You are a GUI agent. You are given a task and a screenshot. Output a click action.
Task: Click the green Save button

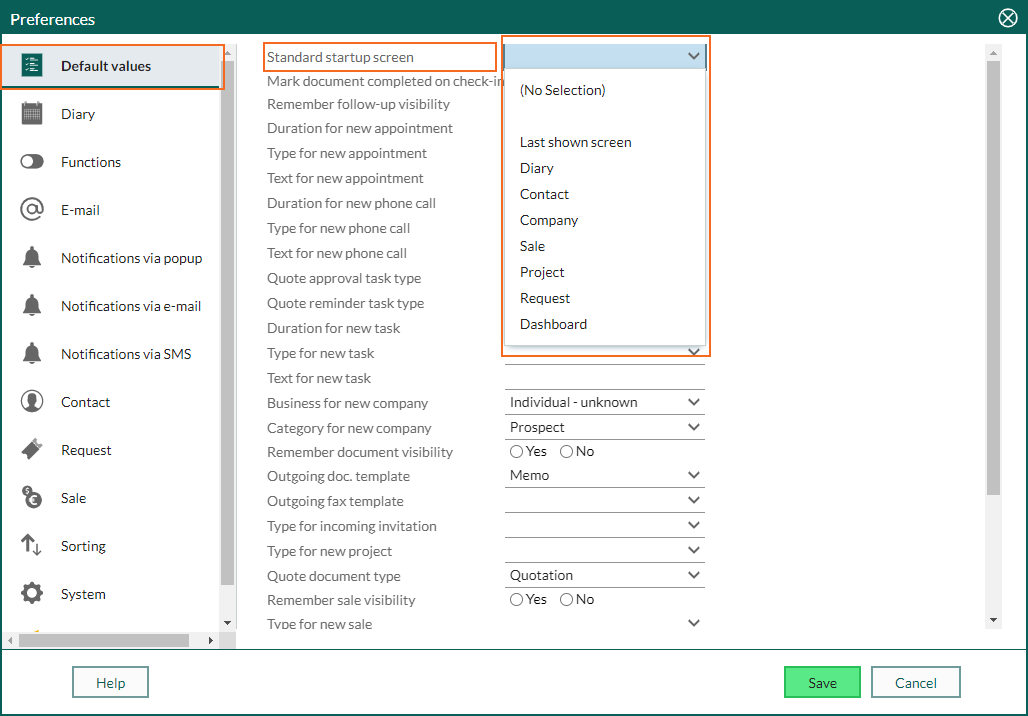[x=822, y=683]
